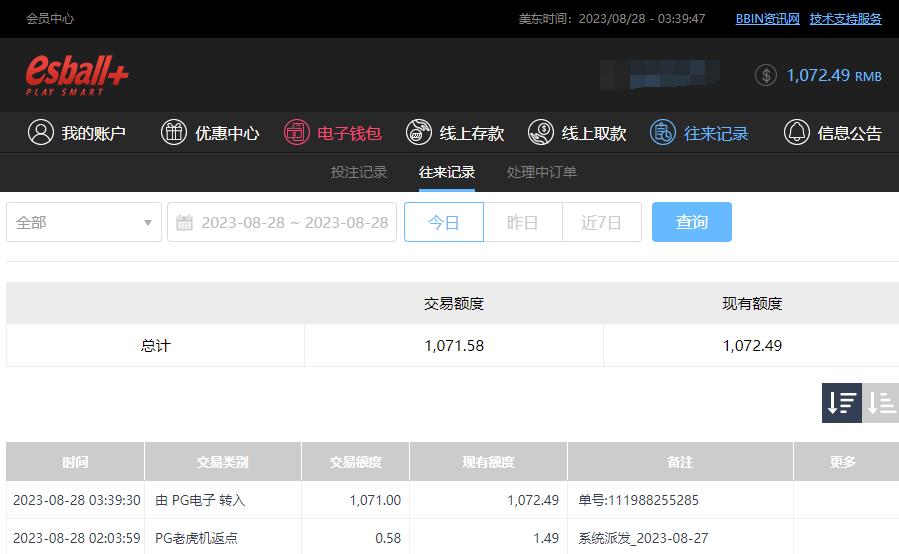The width and height of the screenshot is (899, 554).
Task: Click the 查询 search button
Action: pyautogui.click(x=691, y=222)
